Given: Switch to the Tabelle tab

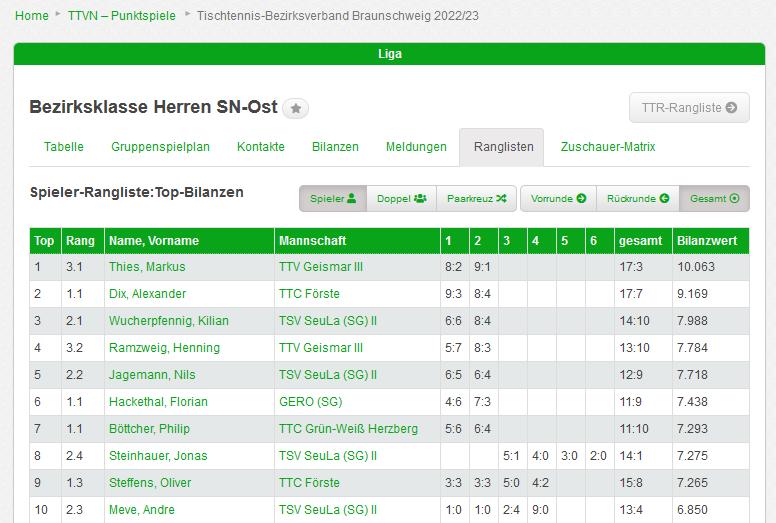Looking at the screenshot, I should click(63, 146).
